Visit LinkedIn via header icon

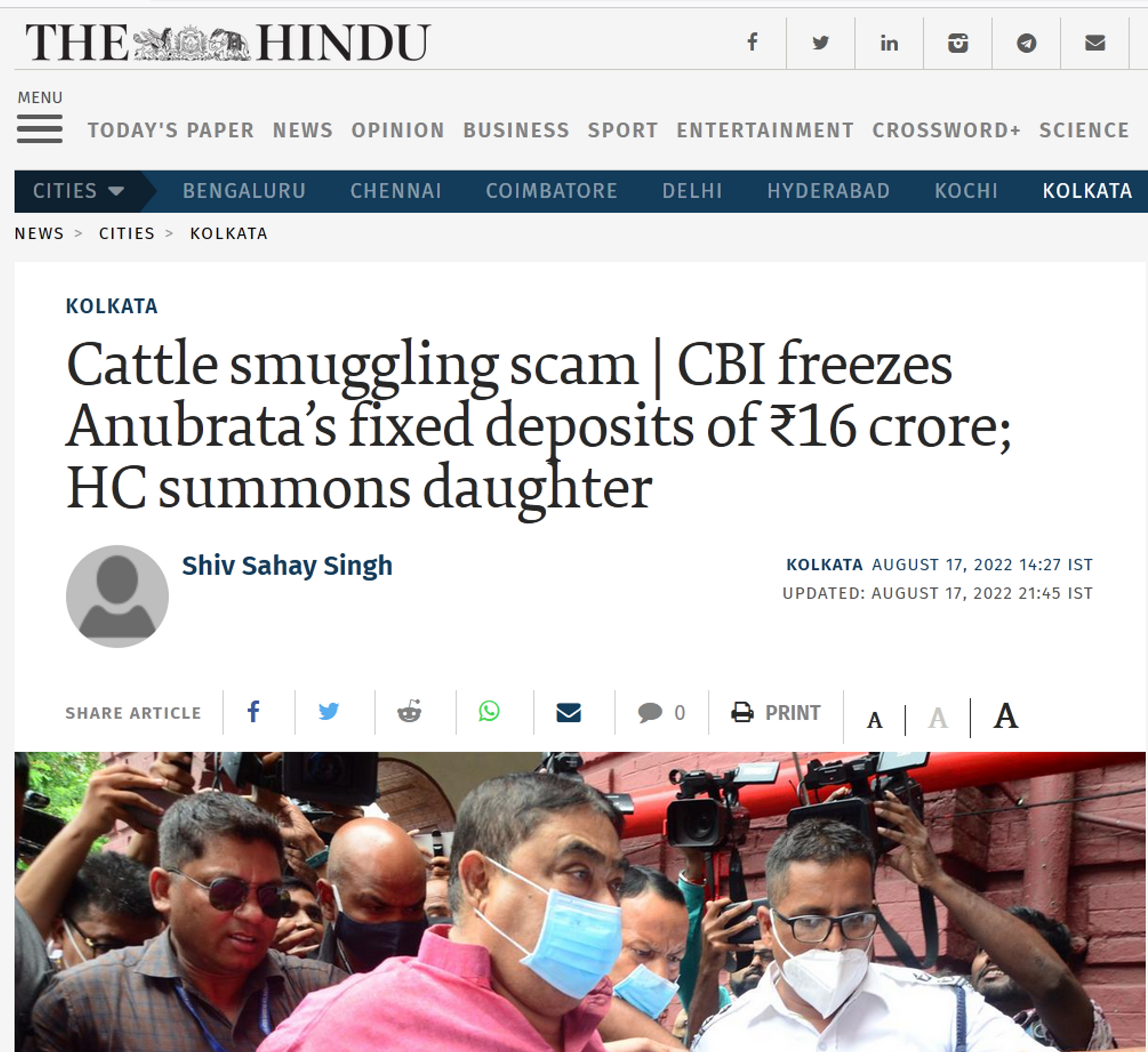point(889,43)
